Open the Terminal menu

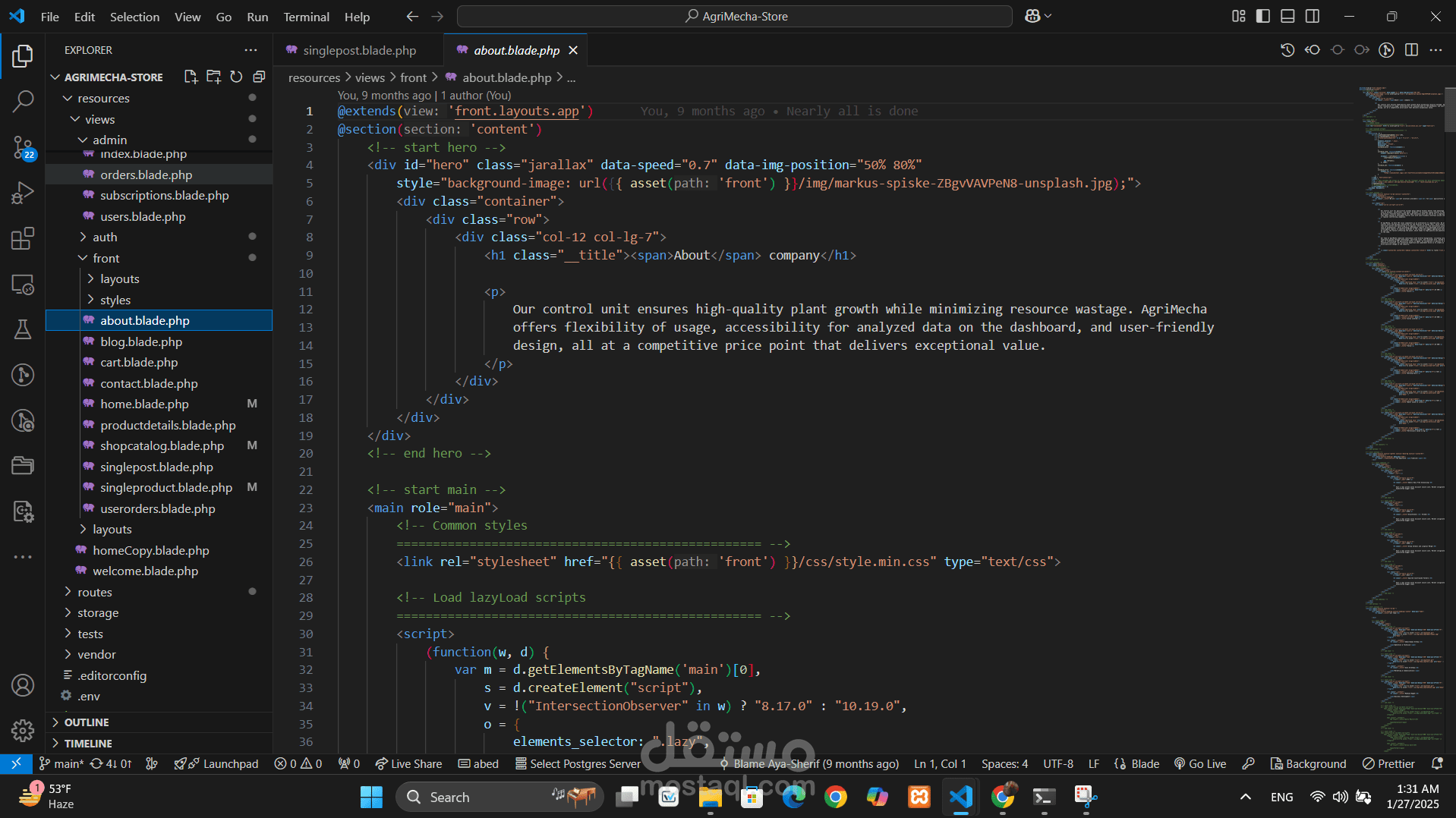[306, 17]
